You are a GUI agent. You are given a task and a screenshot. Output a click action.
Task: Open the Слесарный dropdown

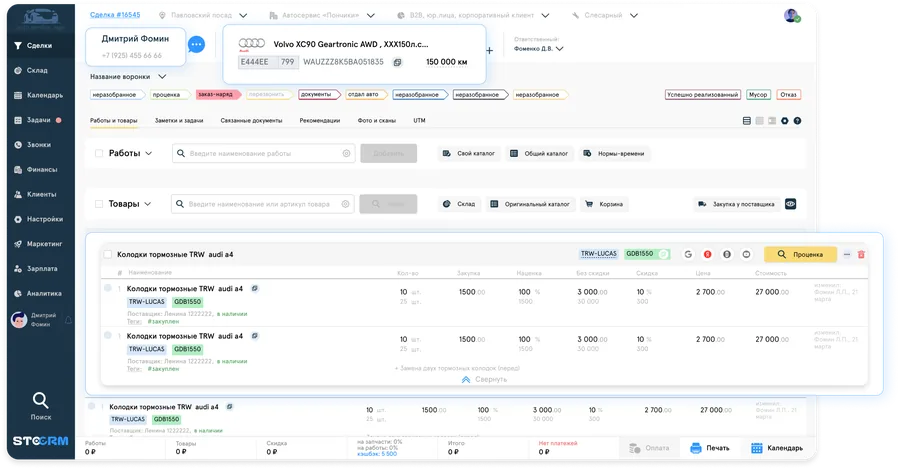tap(634, 15)
